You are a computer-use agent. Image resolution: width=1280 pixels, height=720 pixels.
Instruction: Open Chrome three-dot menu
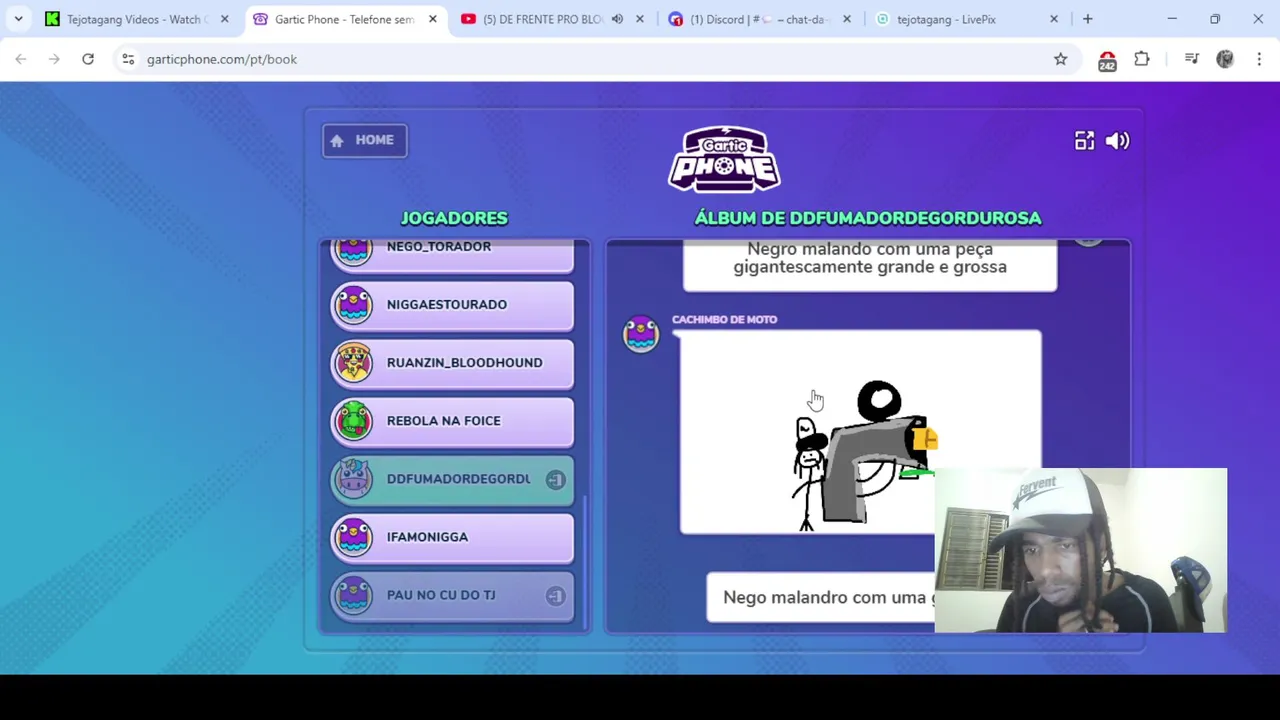click(1259, 59)
